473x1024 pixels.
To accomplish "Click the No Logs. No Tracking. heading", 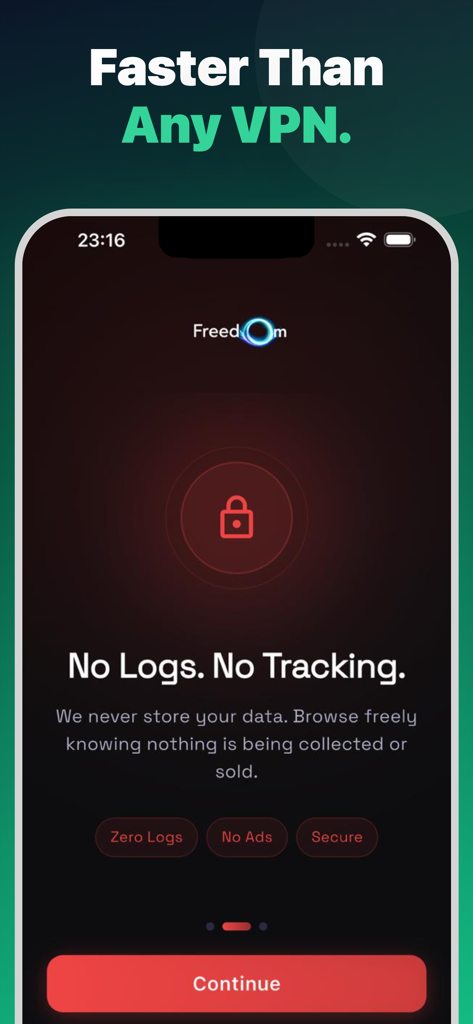I will click(236, 667).
